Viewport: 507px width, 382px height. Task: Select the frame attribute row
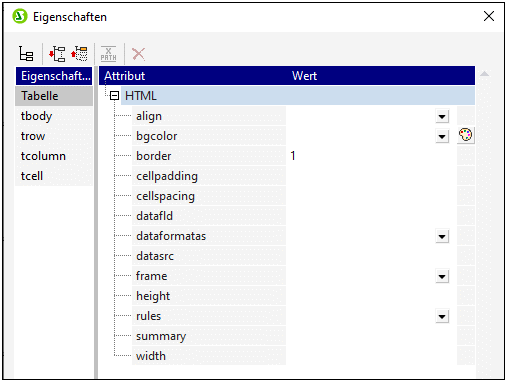click(x=209, y=276)
